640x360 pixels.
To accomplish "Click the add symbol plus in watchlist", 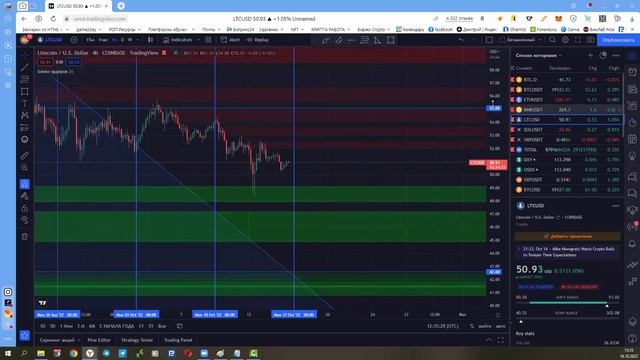I will pos(590,55).
